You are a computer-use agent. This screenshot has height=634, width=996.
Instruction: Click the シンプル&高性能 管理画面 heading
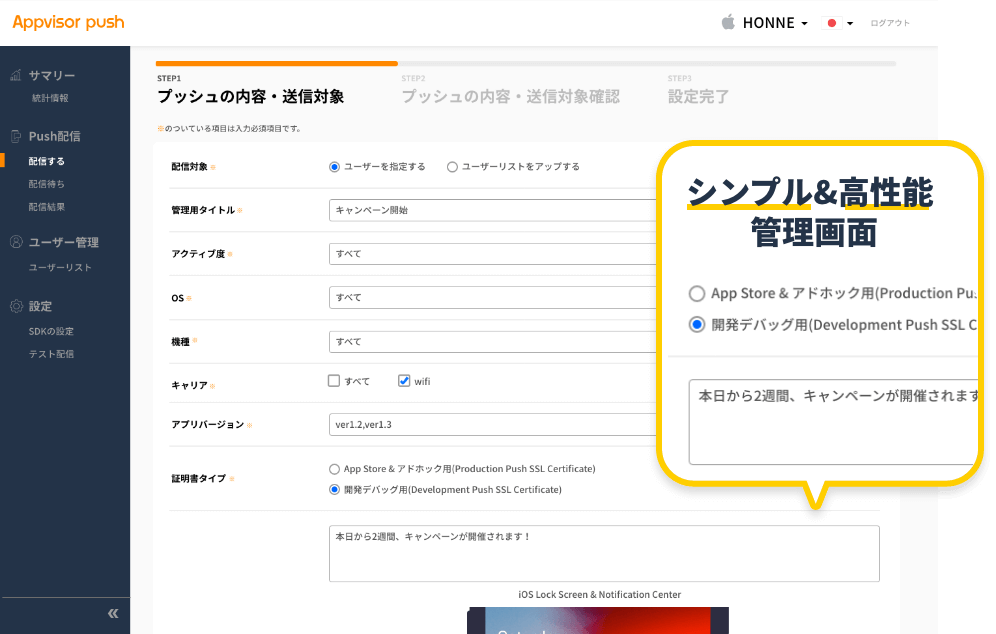(x=812, y=212)
